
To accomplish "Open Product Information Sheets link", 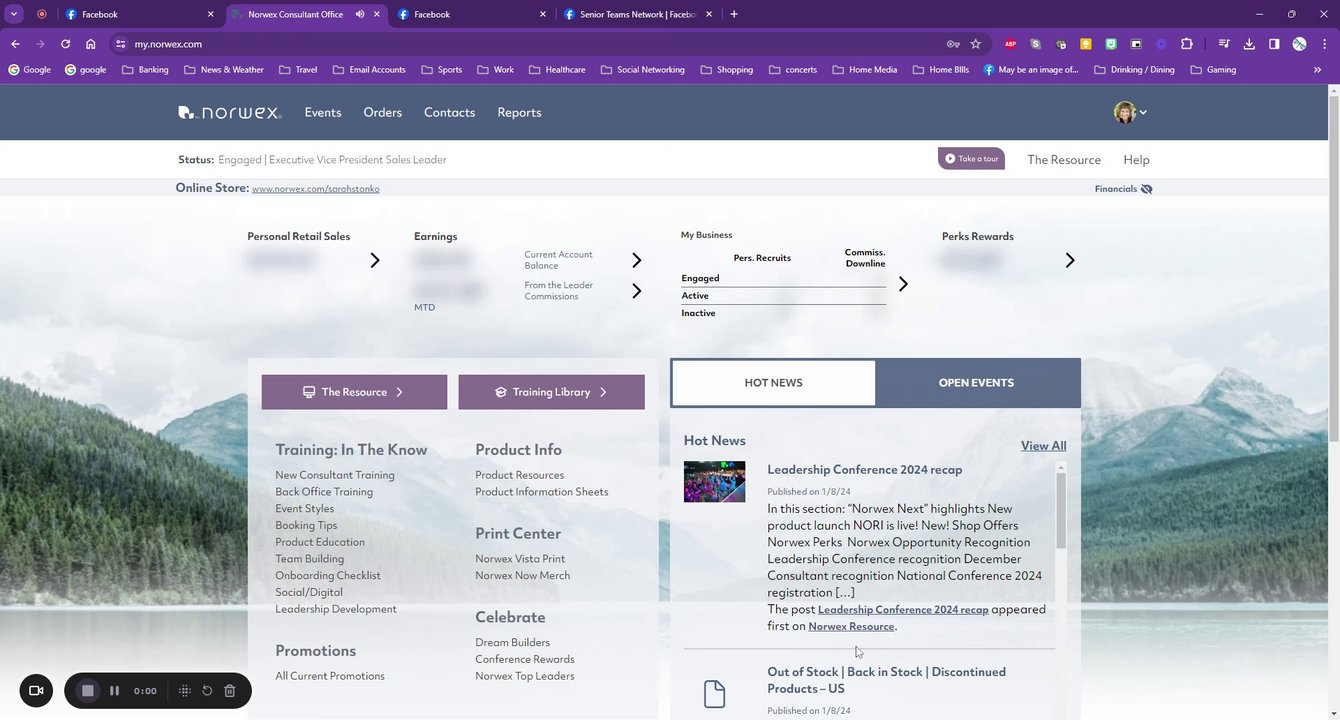I will (x=541, y=492).
